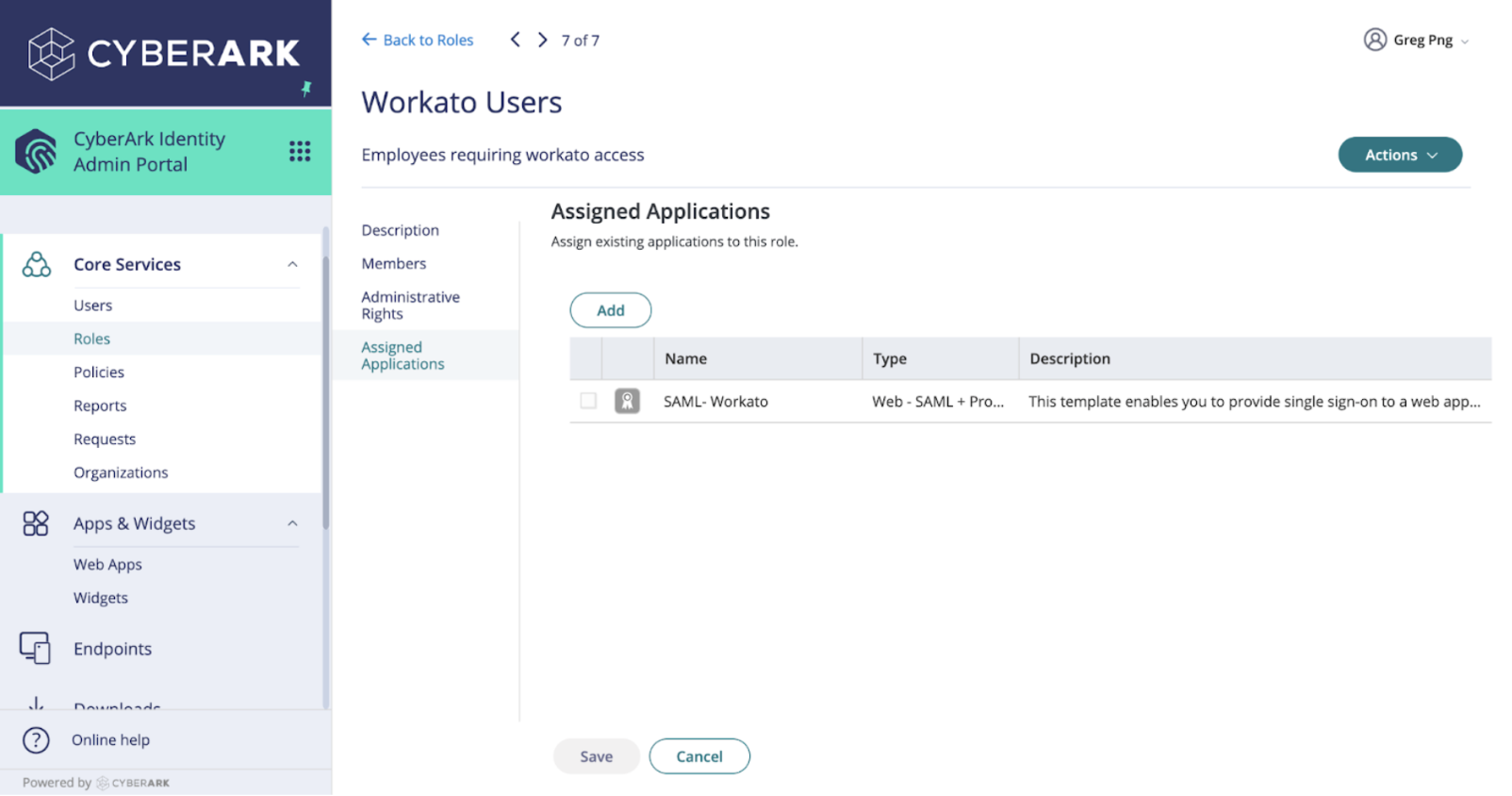Click the SAML- Workato application name

715,402
